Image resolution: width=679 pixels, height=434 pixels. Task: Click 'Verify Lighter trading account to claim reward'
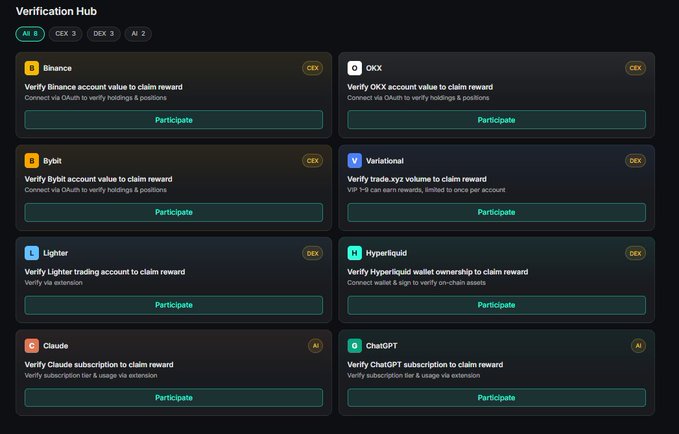pyautogui.click(x=105, y=272)
